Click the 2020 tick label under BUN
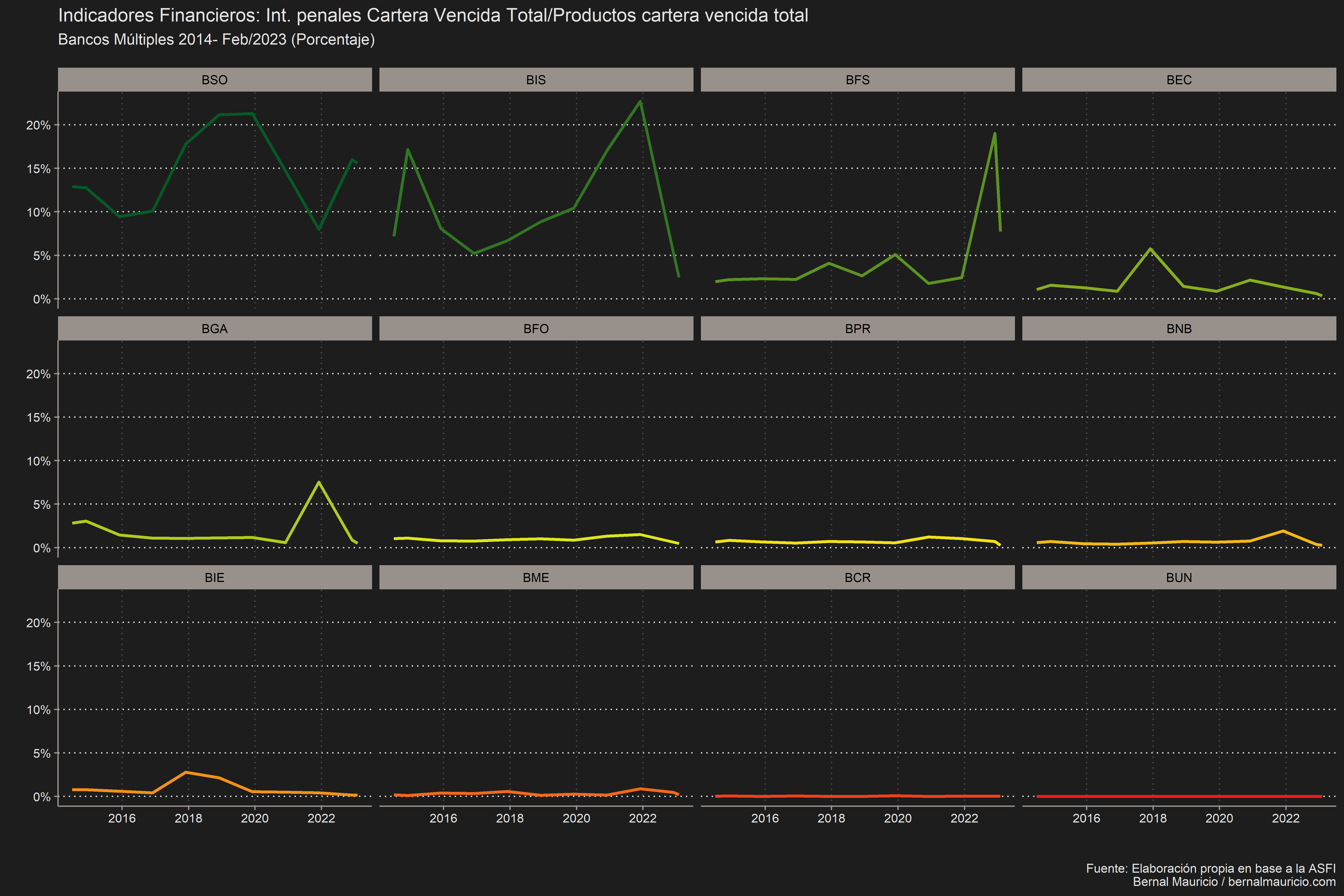 1219,818
